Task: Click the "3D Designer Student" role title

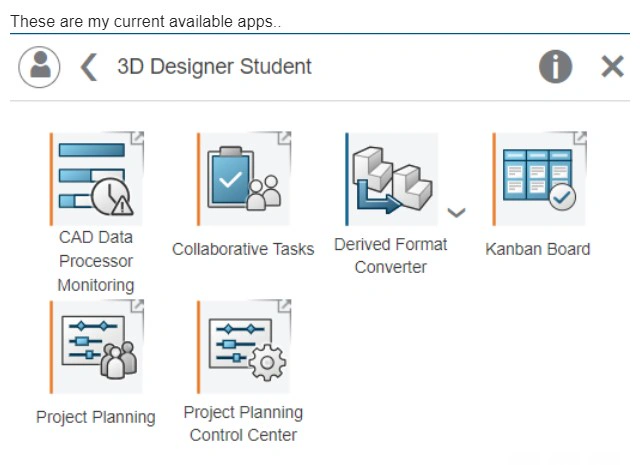Action: coord(214,67)
